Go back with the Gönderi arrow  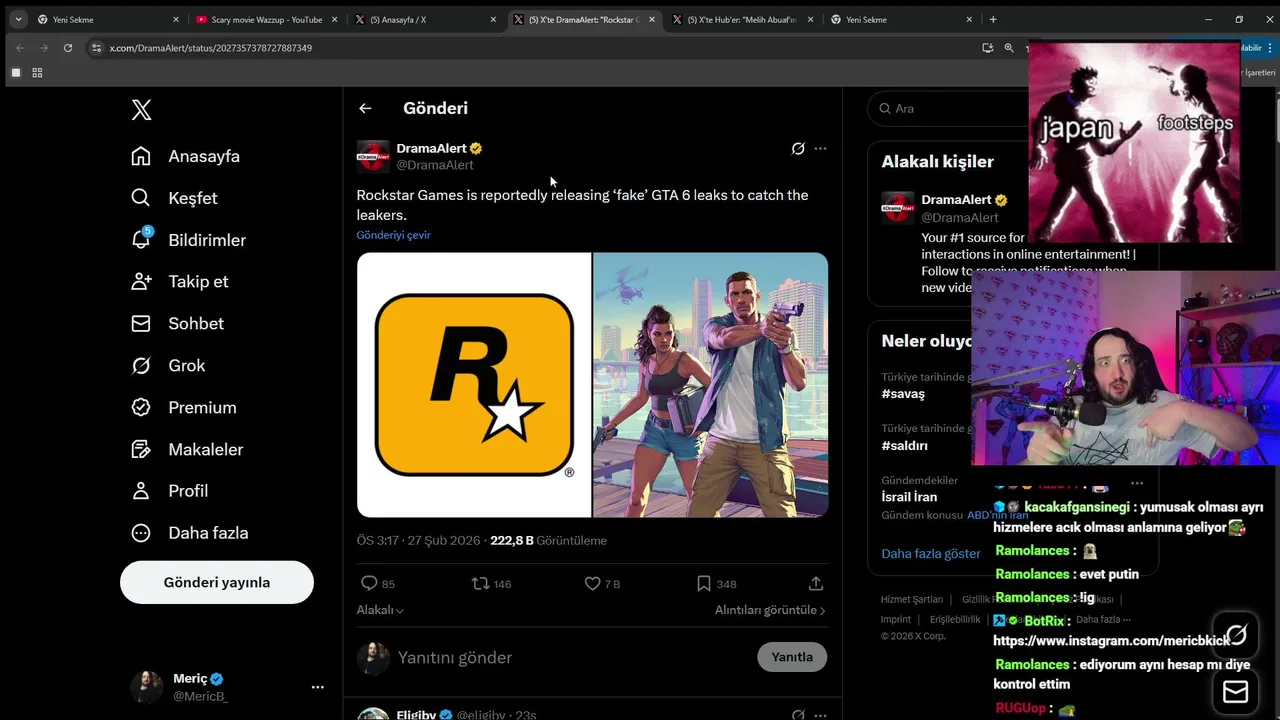[x=365, y=108]
